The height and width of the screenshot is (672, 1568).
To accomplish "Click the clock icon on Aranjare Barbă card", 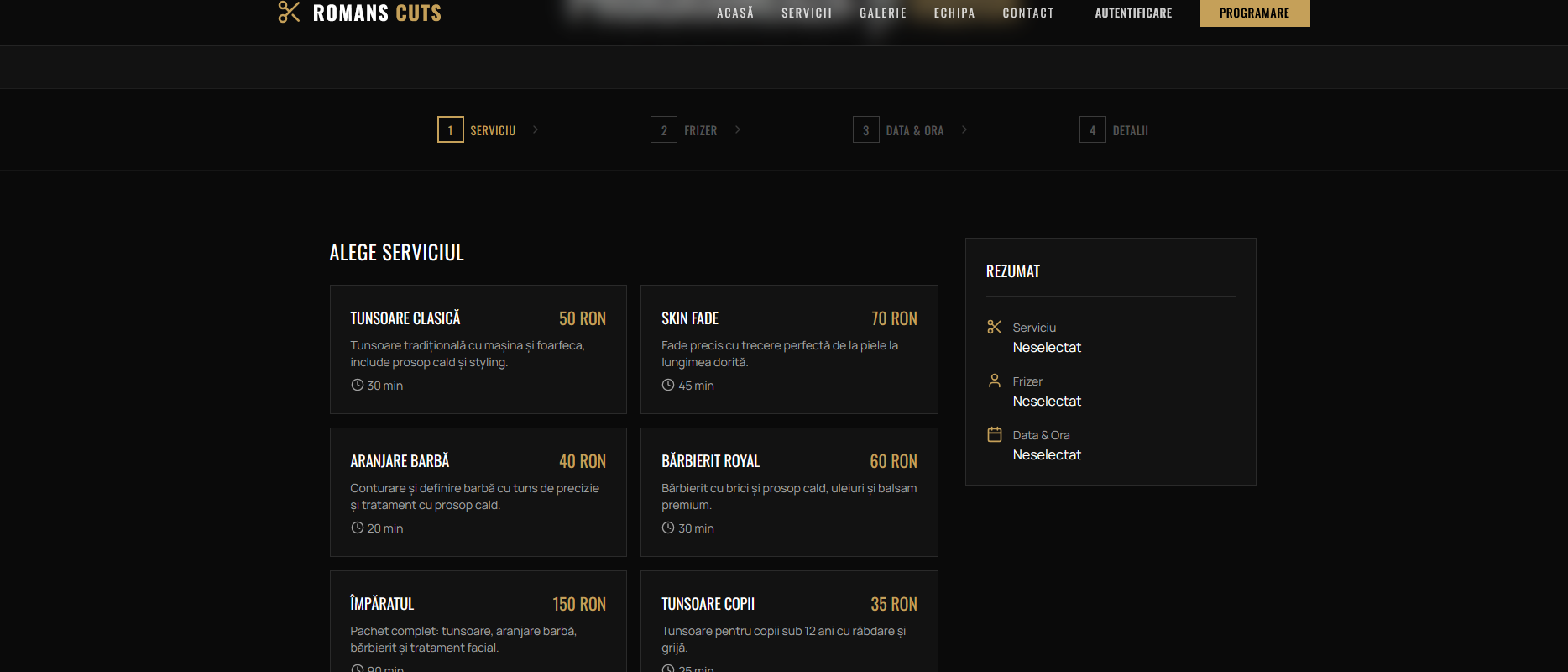I will [358, 528].
